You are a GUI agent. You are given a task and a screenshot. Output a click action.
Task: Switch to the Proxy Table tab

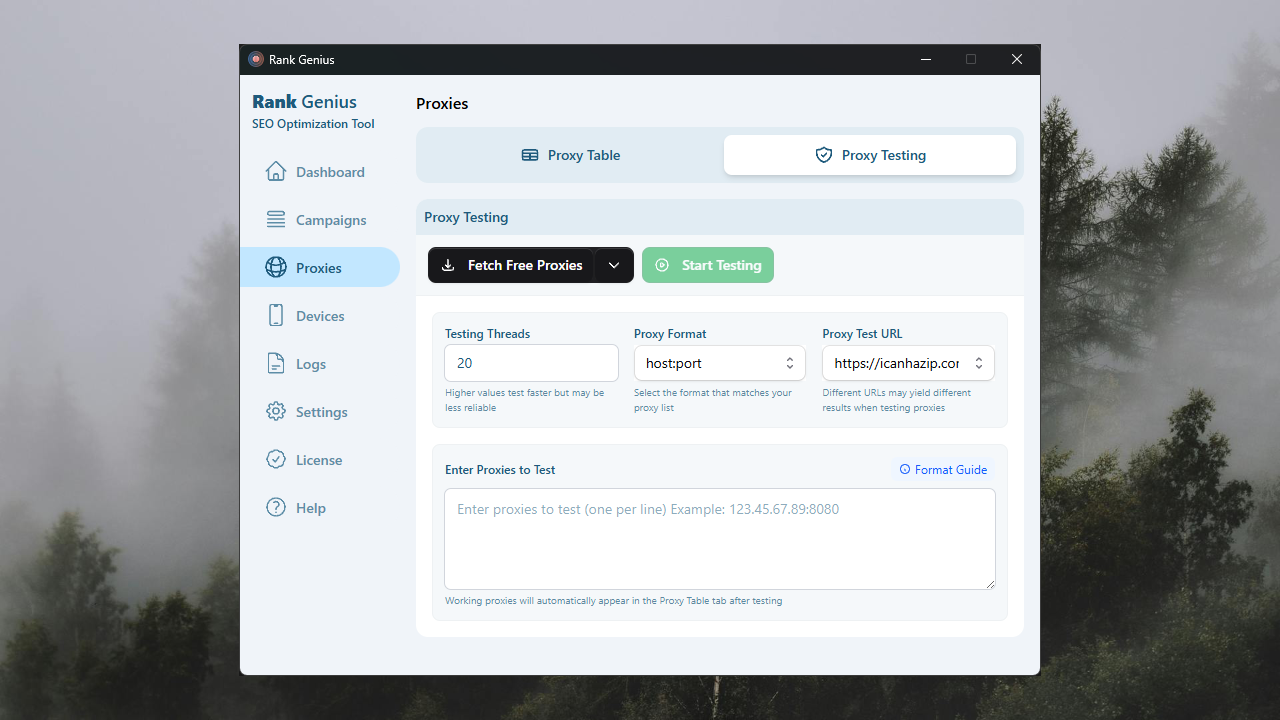tap(570, 155)
